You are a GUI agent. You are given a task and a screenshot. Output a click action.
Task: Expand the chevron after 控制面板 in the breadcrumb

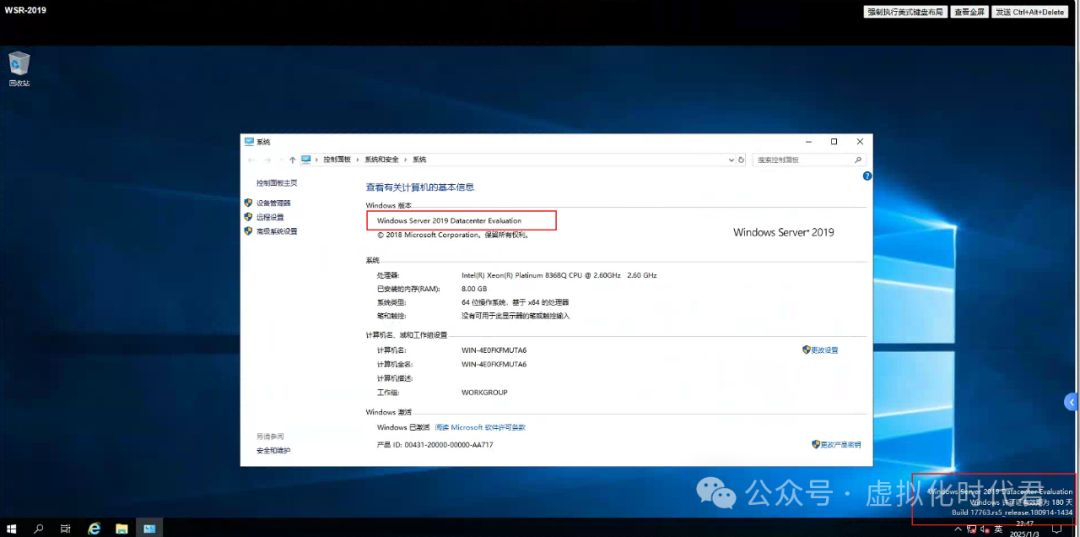(358, 160)
